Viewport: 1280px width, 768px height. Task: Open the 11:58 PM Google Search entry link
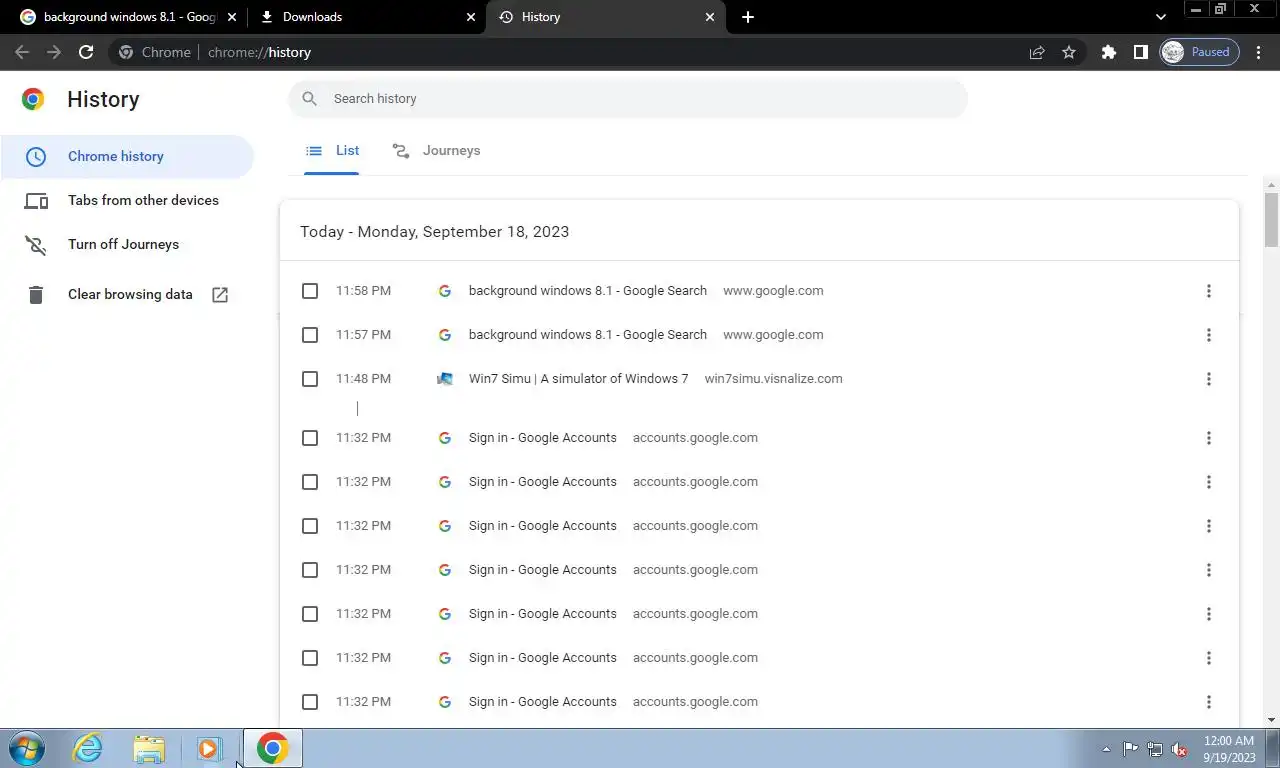tap(588, 291)
